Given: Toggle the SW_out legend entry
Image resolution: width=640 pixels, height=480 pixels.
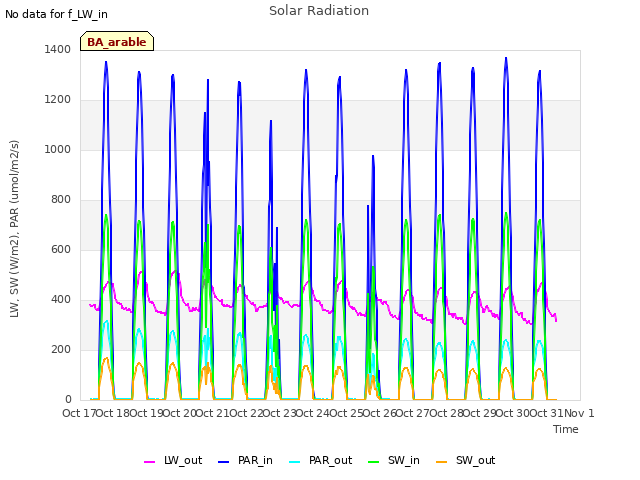Looking at the screenshot, I should point(465,460).
